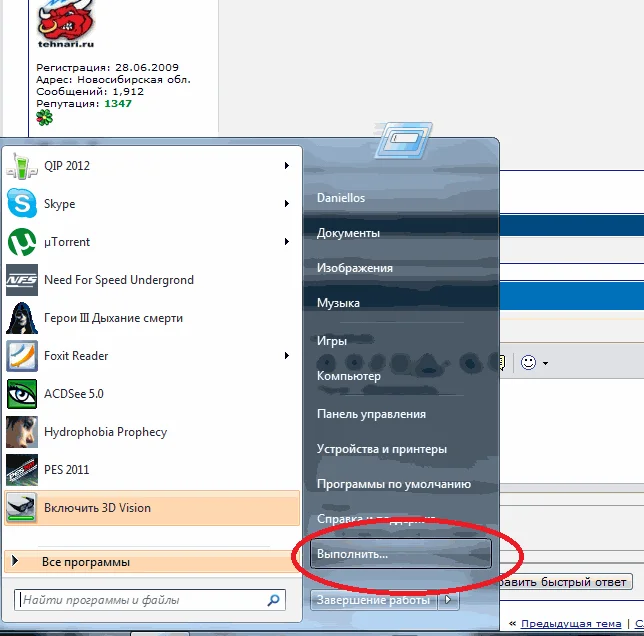The height and width of the screenshot is (636, 644).
Task: Open Изображения in Start menu
Action: pos(355,268)
